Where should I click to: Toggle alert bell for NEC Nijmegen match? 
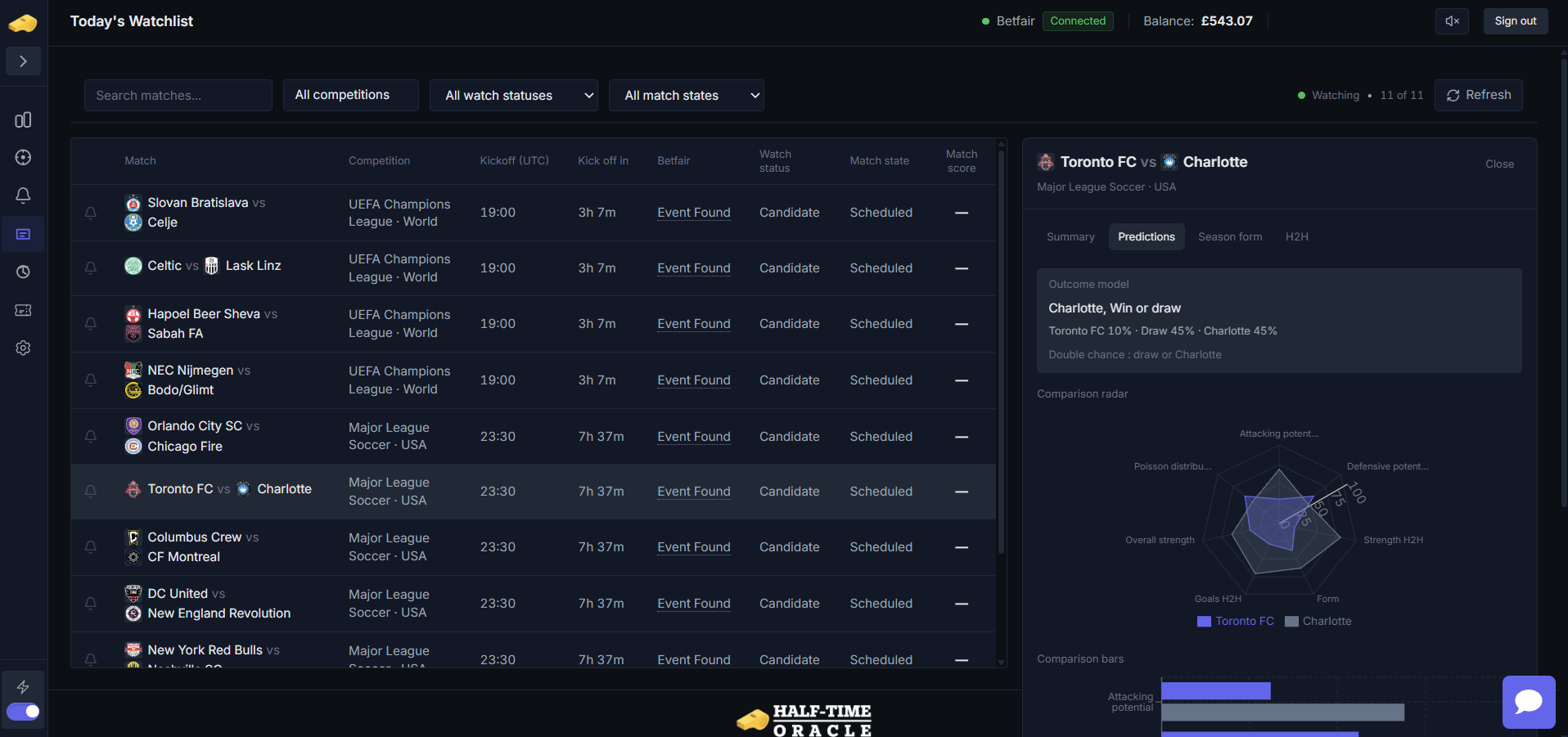(x=91, y=380)
